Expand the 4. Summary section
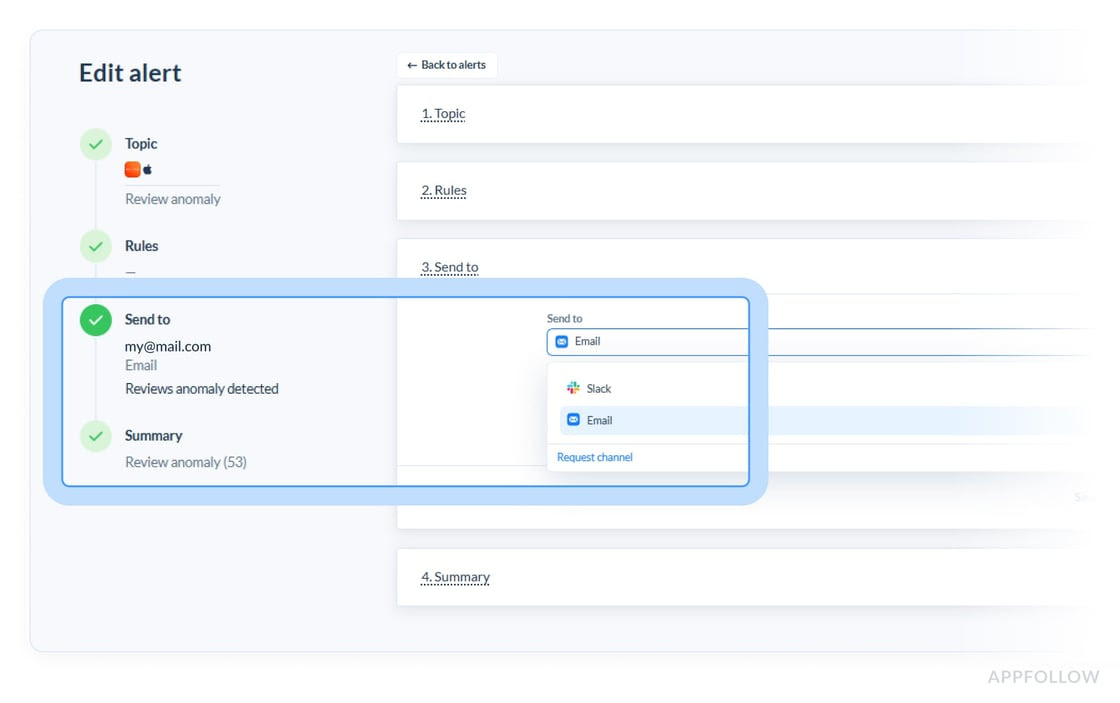This screenshot has height=703, width=1120. click(x=455, y=578)
